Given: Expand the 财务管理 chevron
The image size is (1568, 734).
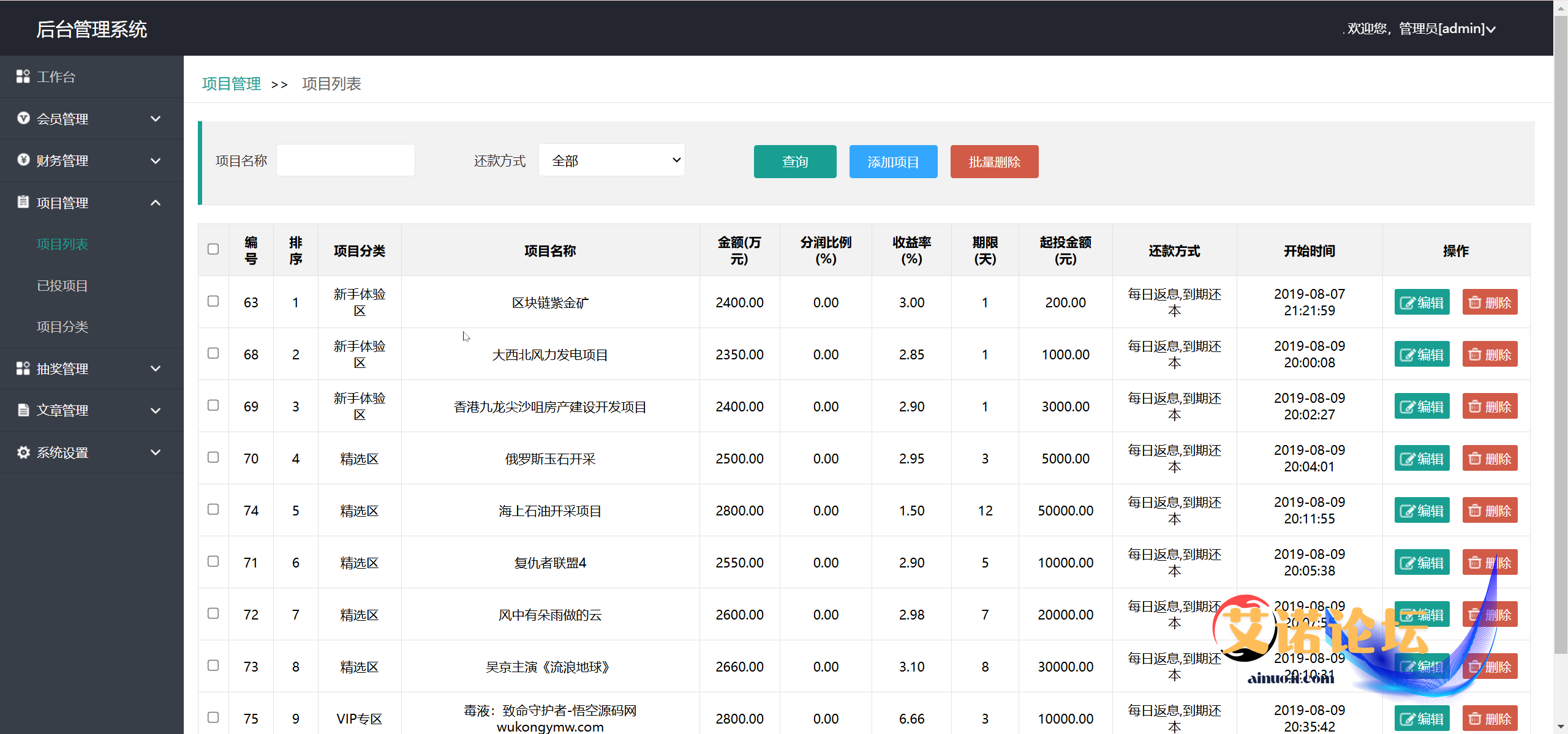Looking at the screenshot, I should [156, 160].
